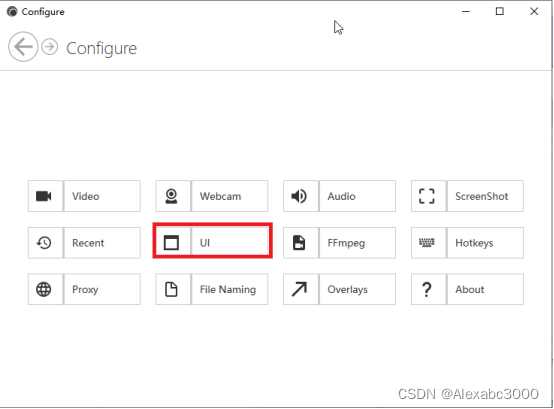Open the About label

point(470,290)
